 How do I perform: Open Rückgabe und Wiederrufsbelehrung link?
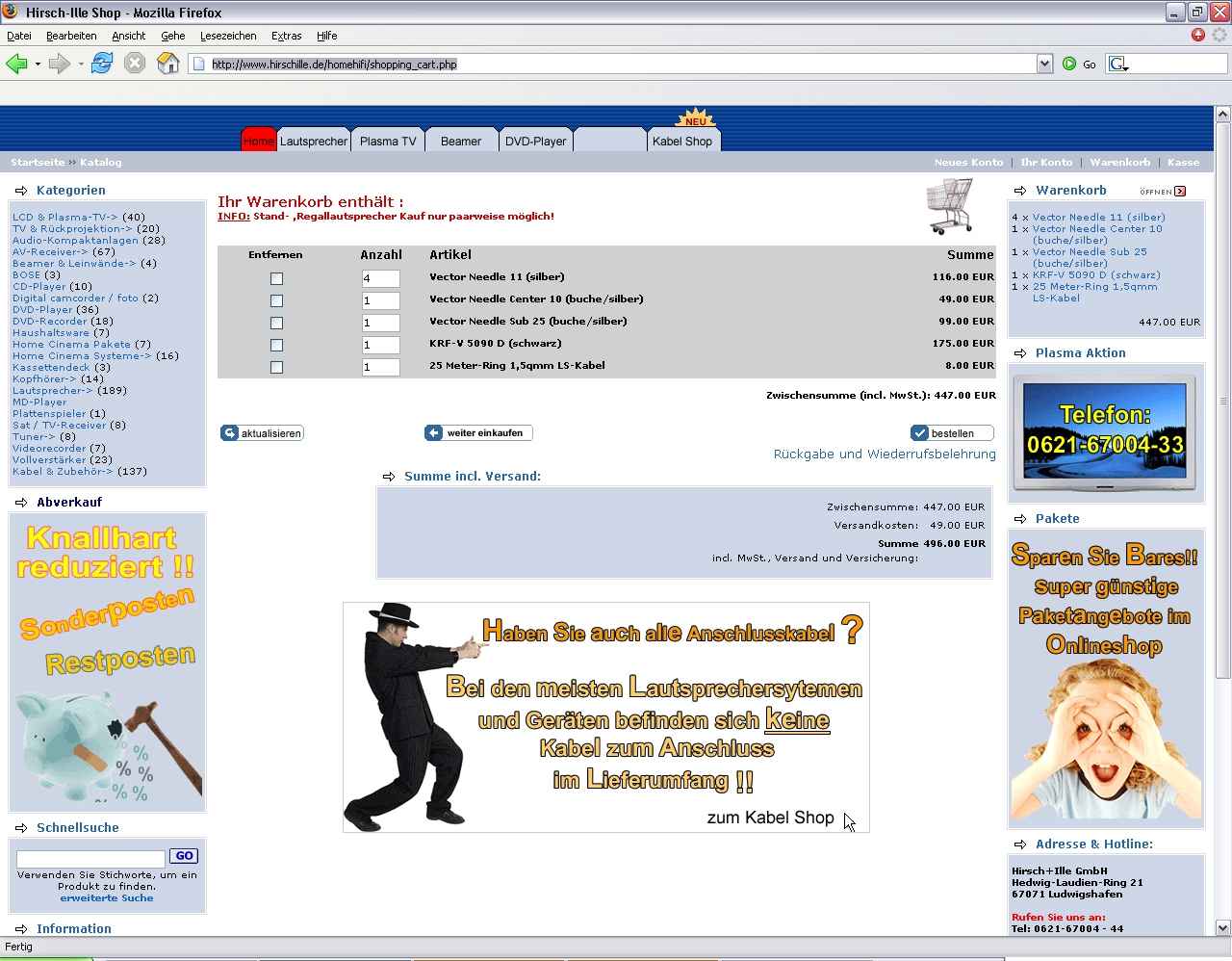(x=885, y=455)
